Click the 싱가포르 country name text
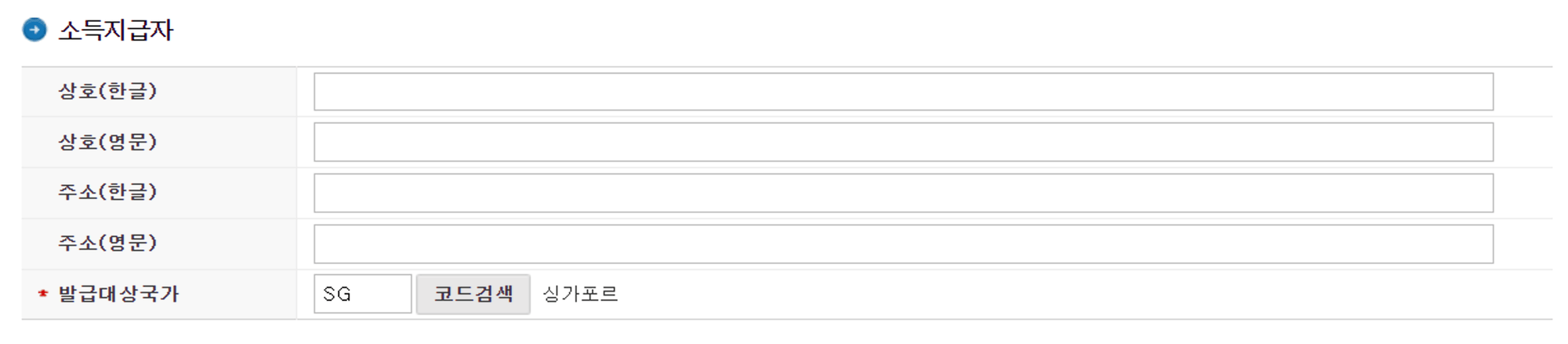 [x=580, y=294]
